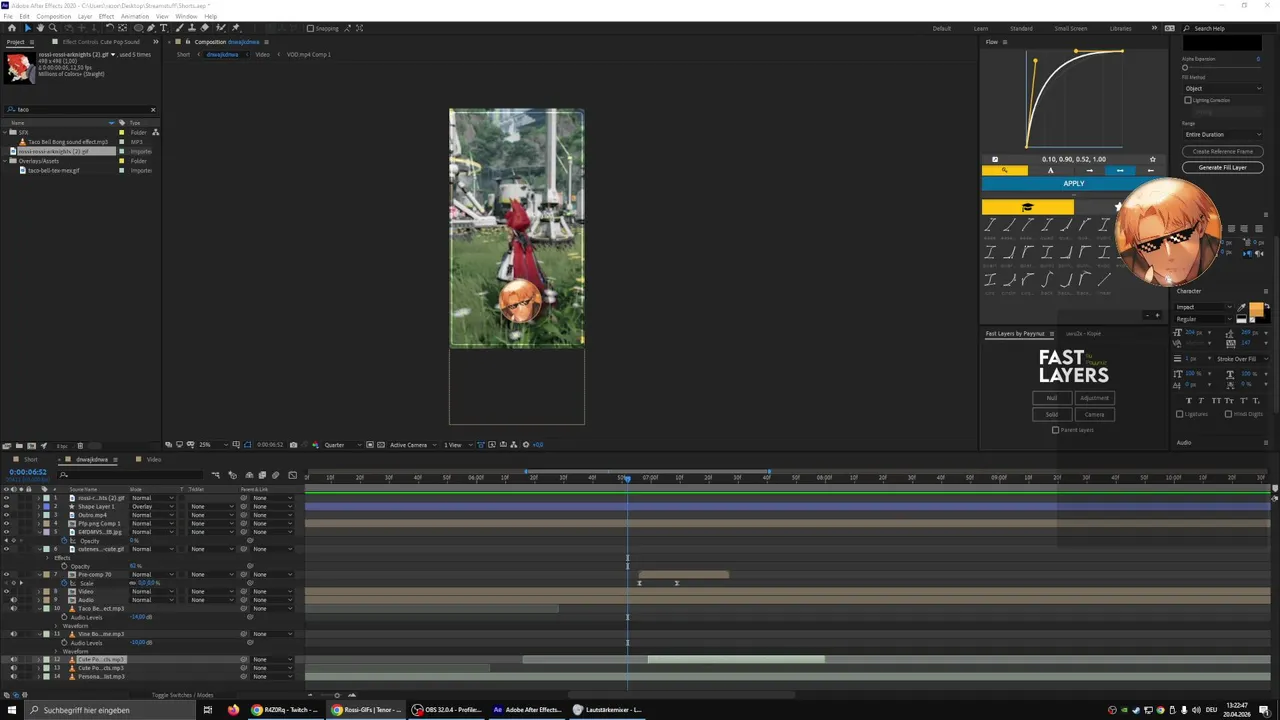1280x720 pixels.
Task: Open Adobe After Effects taskbar button
Action: pyautogui.click(x=527, y=710)
